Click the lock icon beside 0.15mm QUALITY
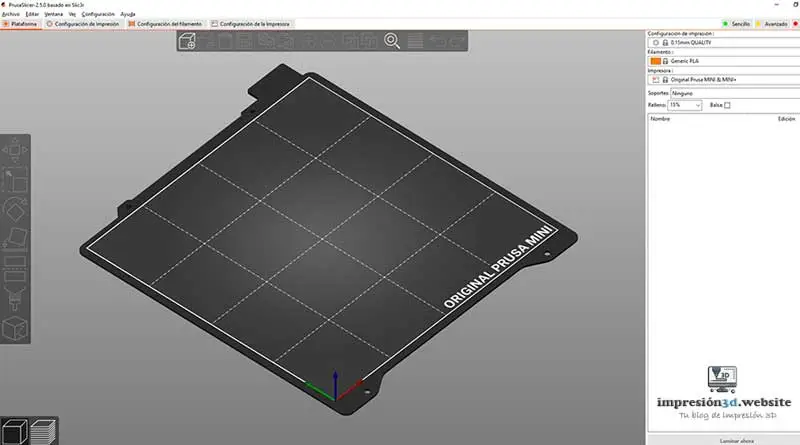Viewport: 800px width, 445px height. (665, 43)
